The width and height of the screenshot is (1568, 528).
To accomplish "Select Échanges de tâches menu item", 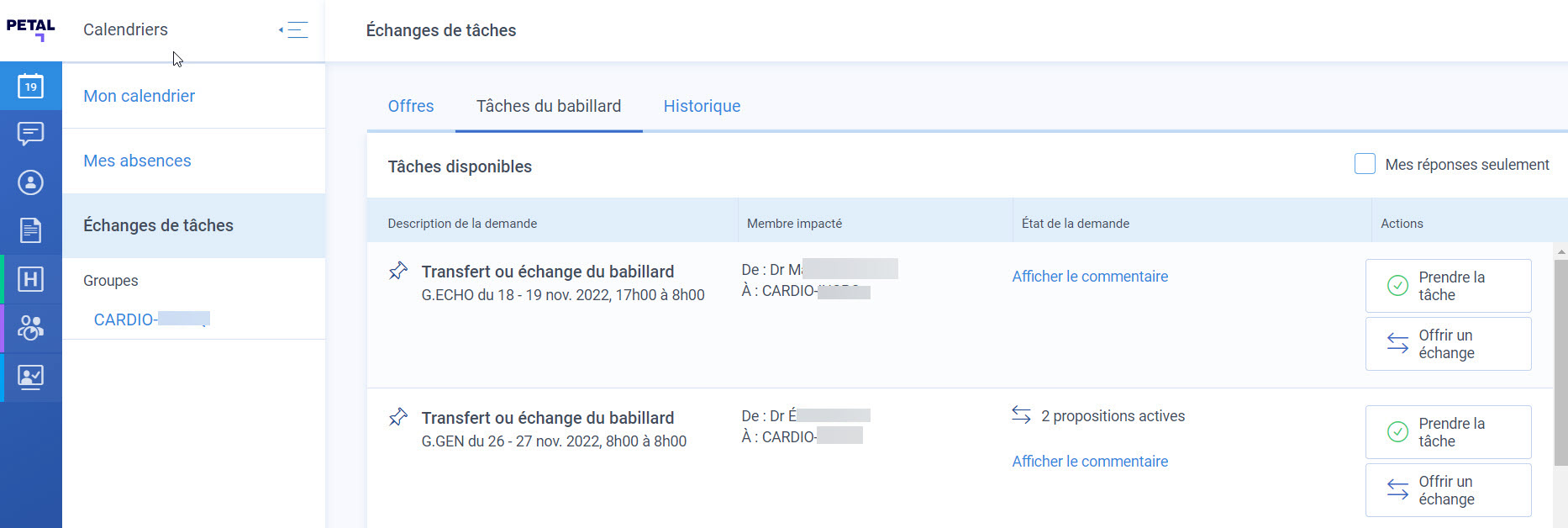I will point(193,225).
